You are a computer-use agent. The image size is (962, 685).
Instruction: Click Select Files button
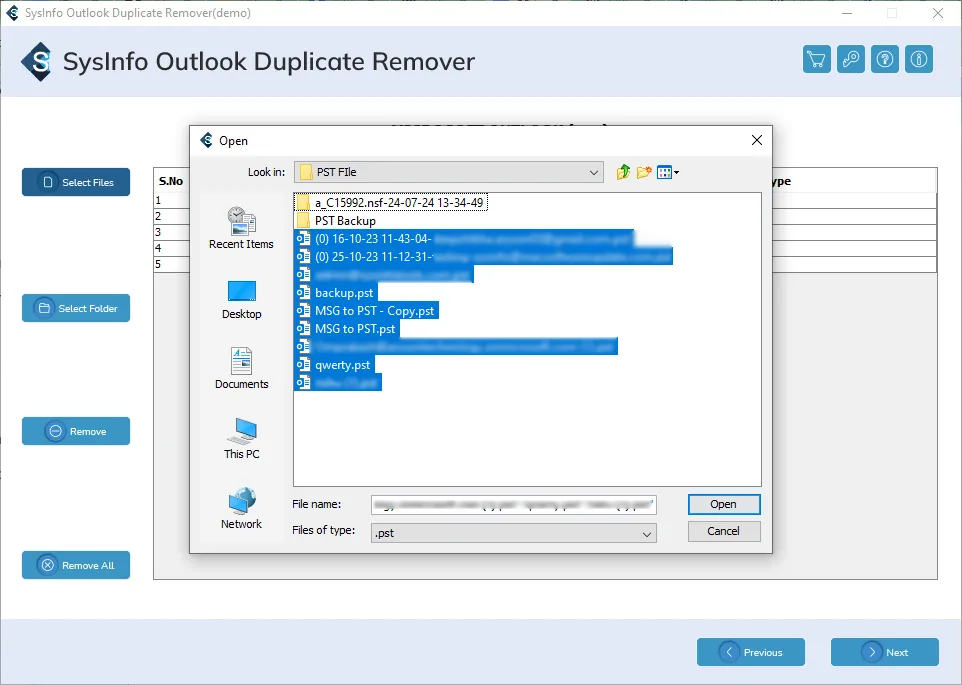click(x=76, y=182)
